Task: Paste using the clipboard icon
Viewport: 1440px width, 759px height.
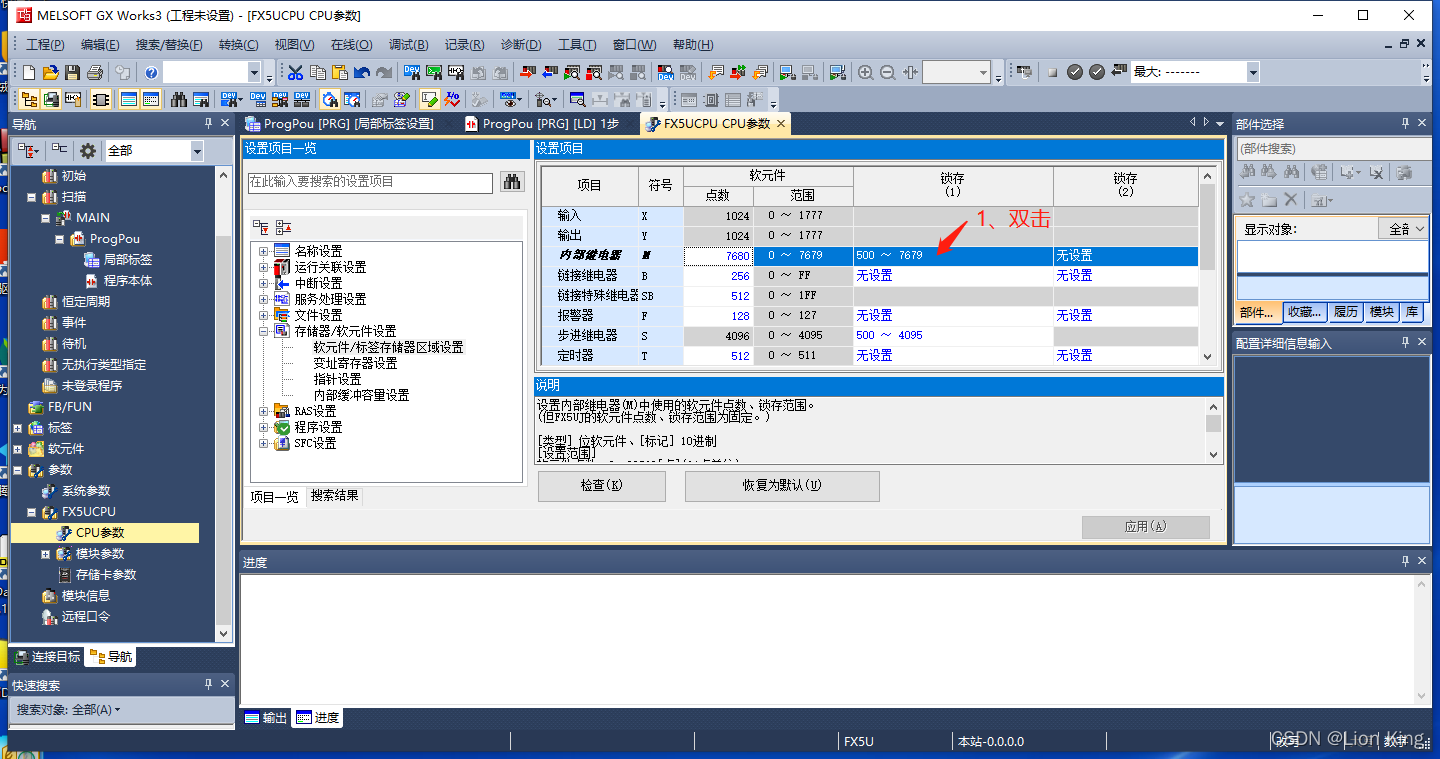Action: [x=339, y=72]
